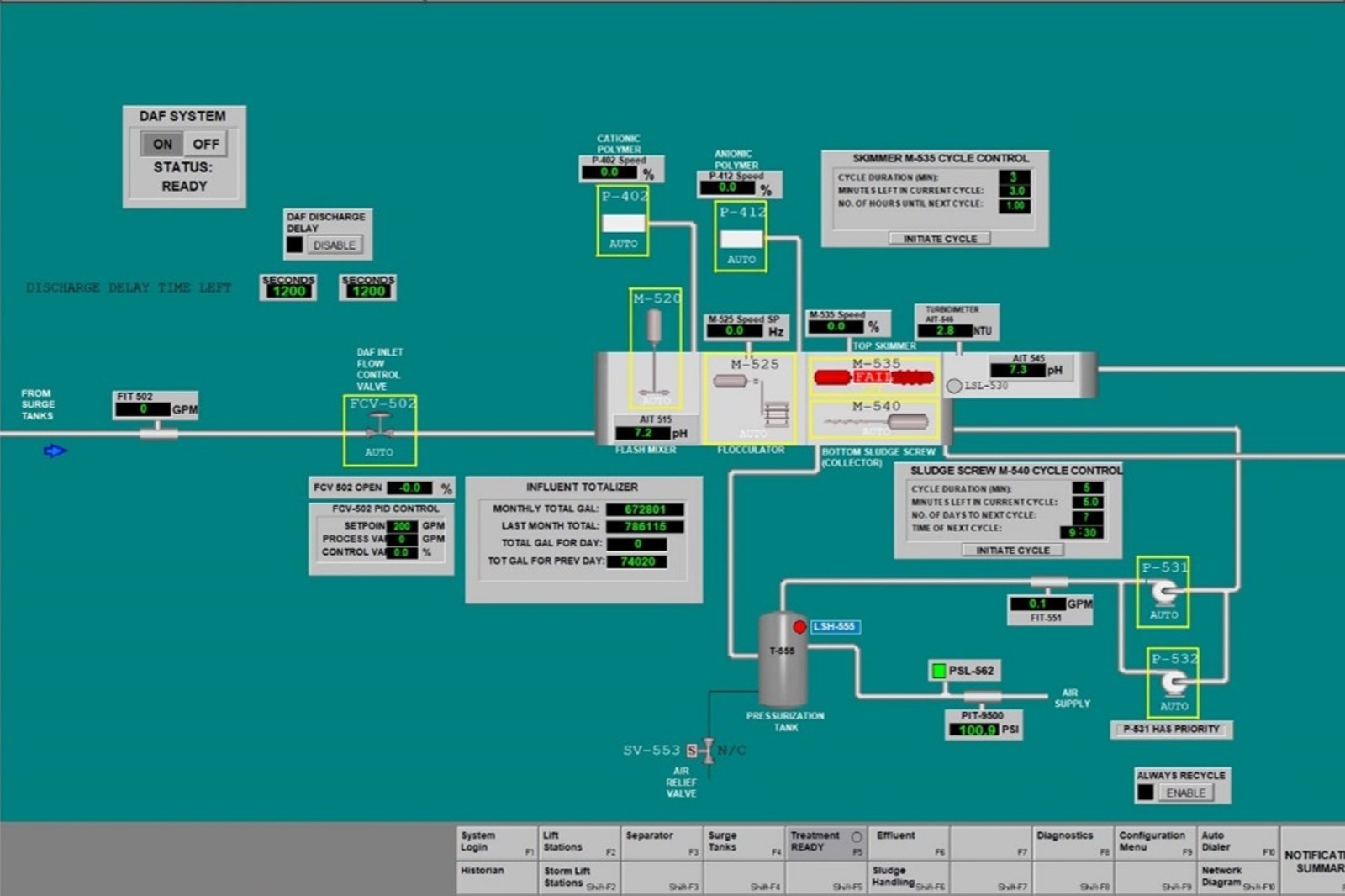Enable the Always Recycle option
Image resolution: width=1345 pixels, height=896 pixels.
pyautogui.click(x=1188, y=793)
